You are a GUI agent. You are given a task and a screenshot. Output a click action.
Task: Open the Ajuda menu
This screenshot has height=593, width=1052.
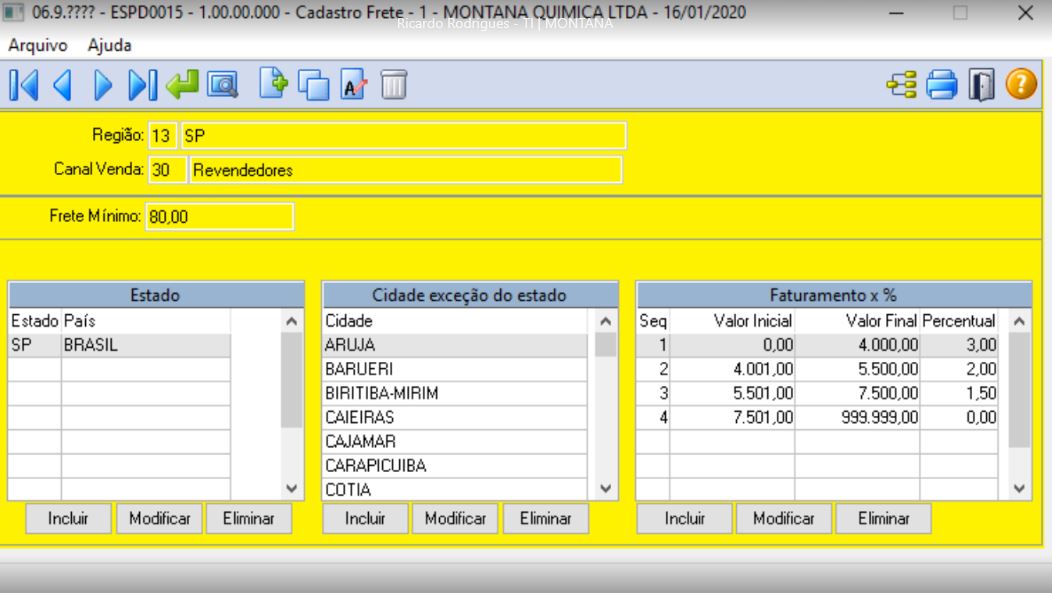point(109,46)
